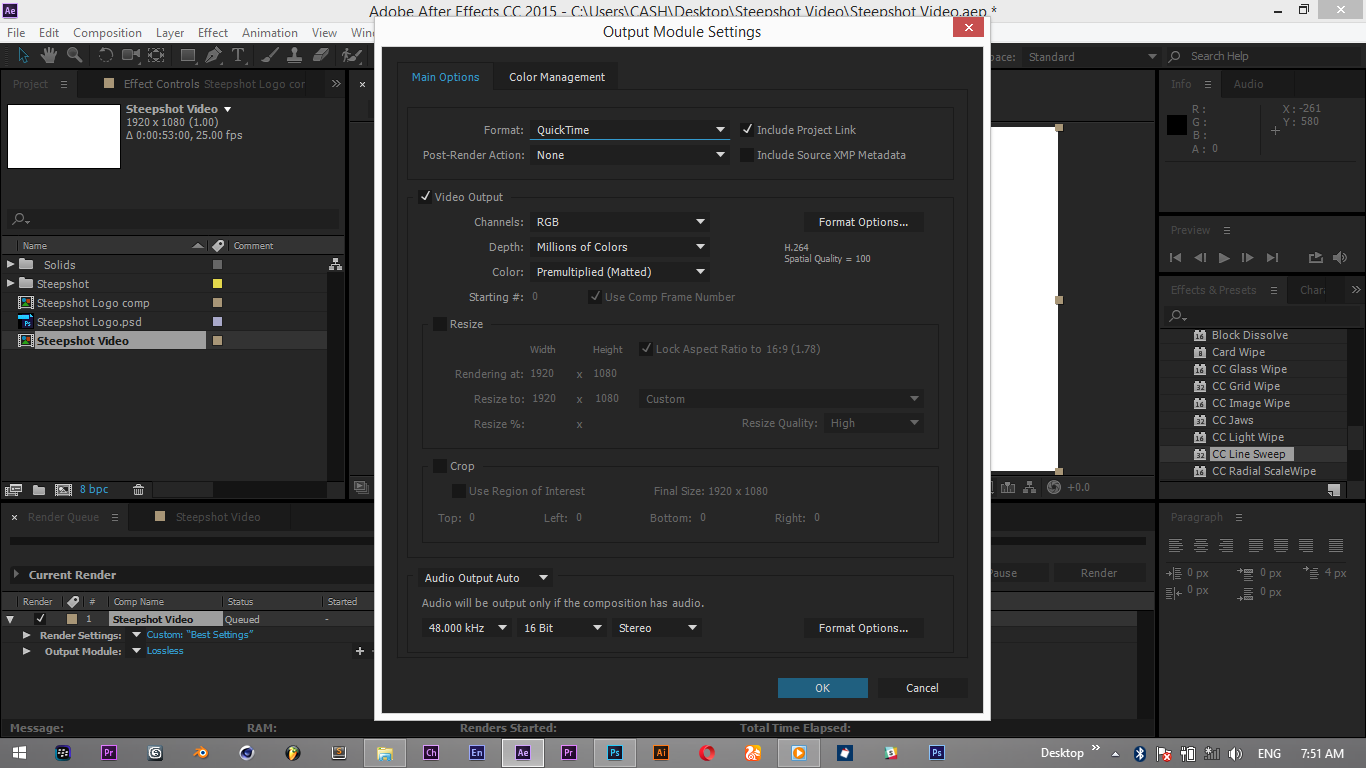Click the Project flowchart view icon

click(335, 265)
